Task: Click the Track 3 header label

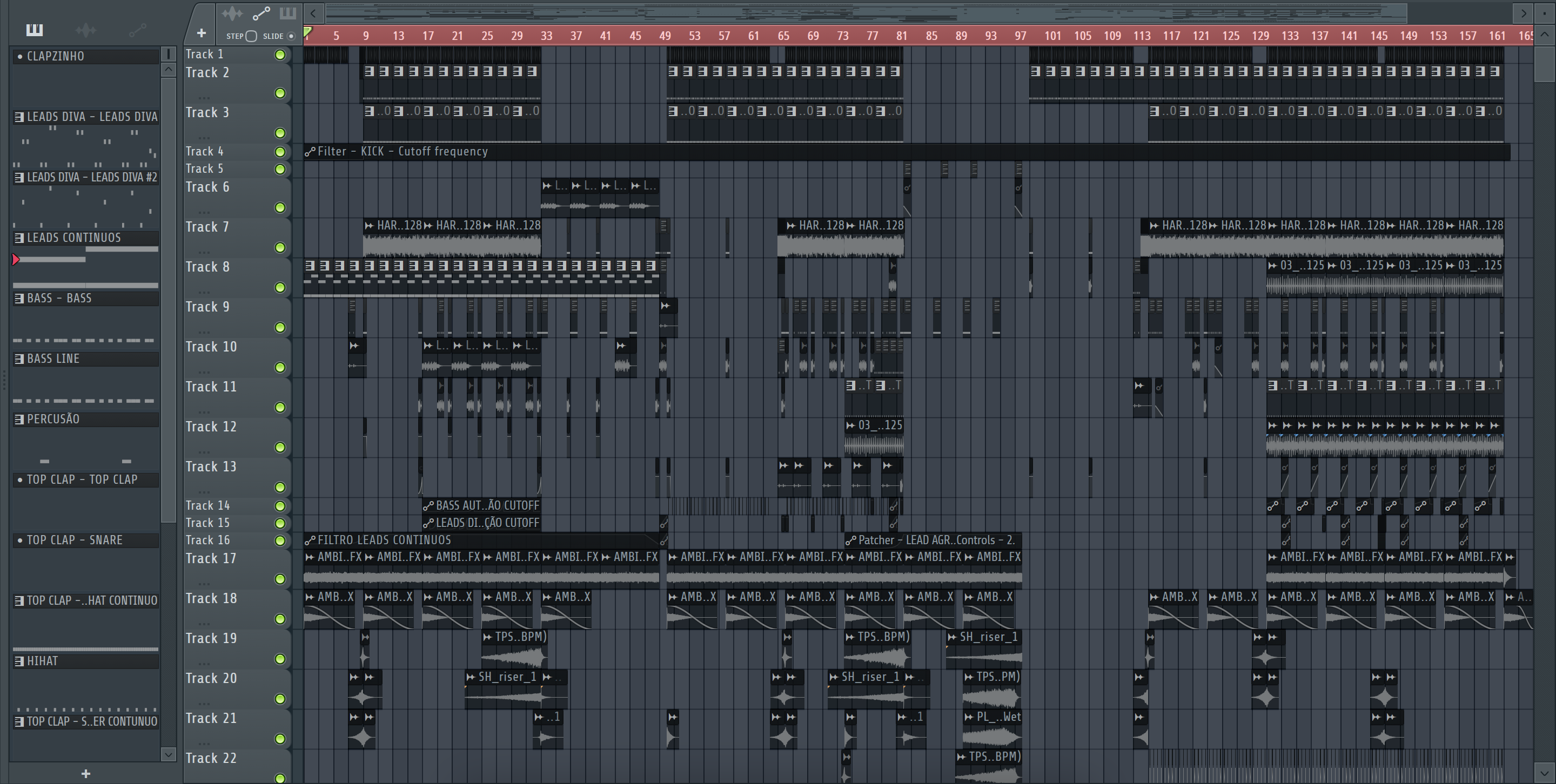Action: click(207, 112)
